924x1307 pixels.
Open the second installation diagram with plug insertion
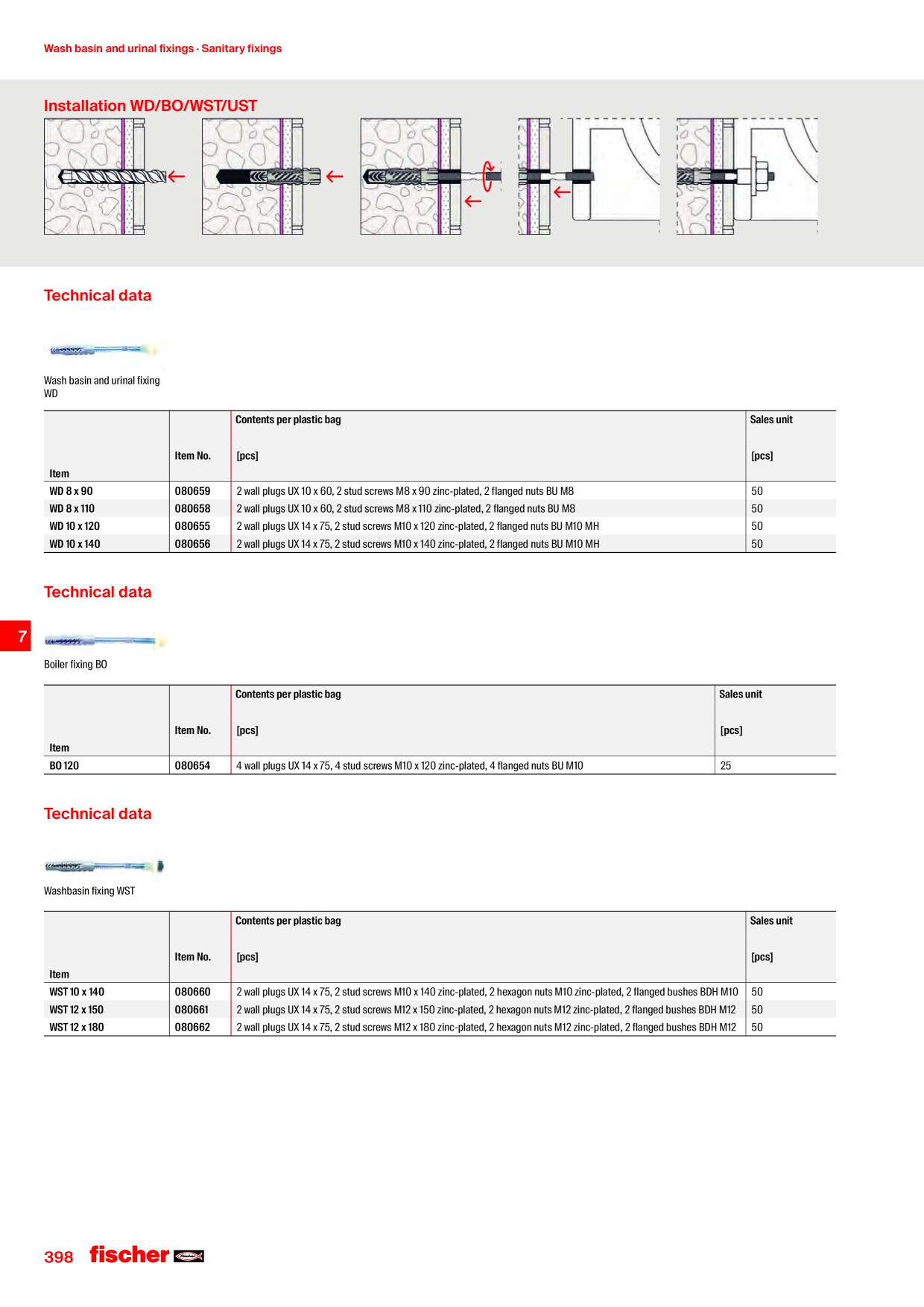(272, 177)
